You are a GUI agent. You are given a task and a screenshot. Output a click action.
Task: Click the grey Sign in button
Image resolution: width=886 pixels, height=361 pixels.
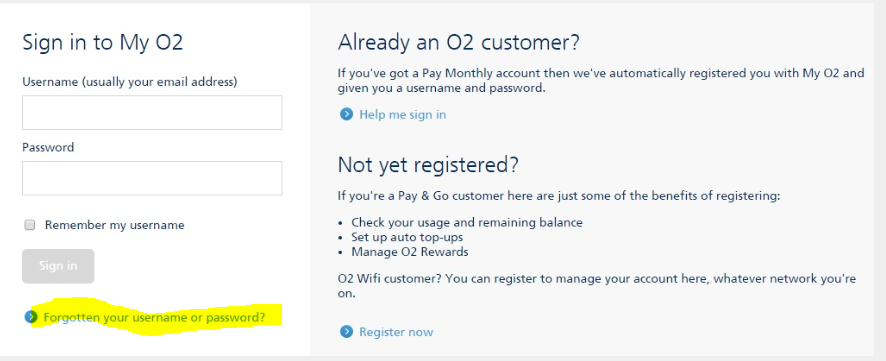coord(58,266)
